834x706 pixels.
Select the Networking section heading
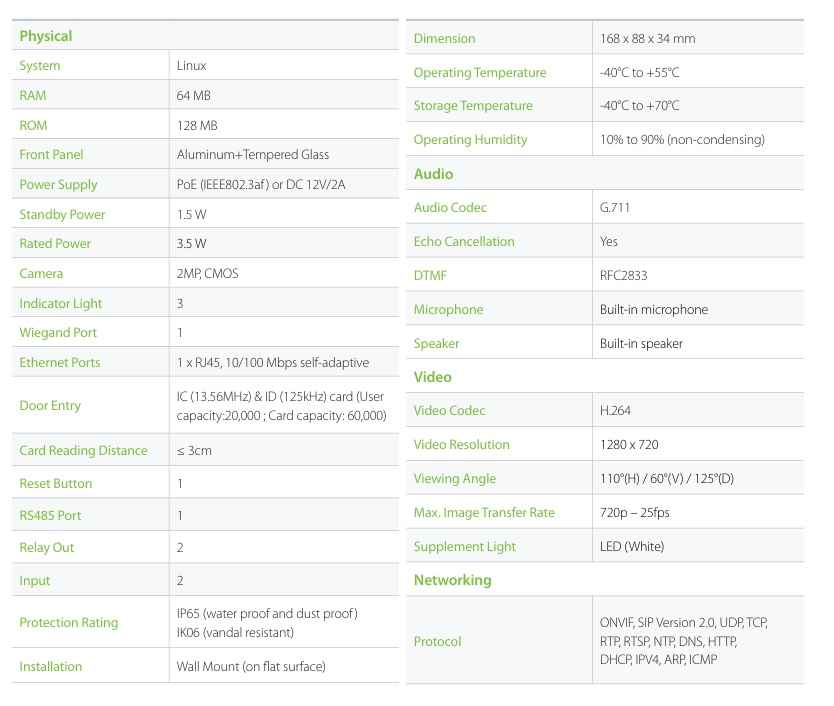tap(452, 580)
